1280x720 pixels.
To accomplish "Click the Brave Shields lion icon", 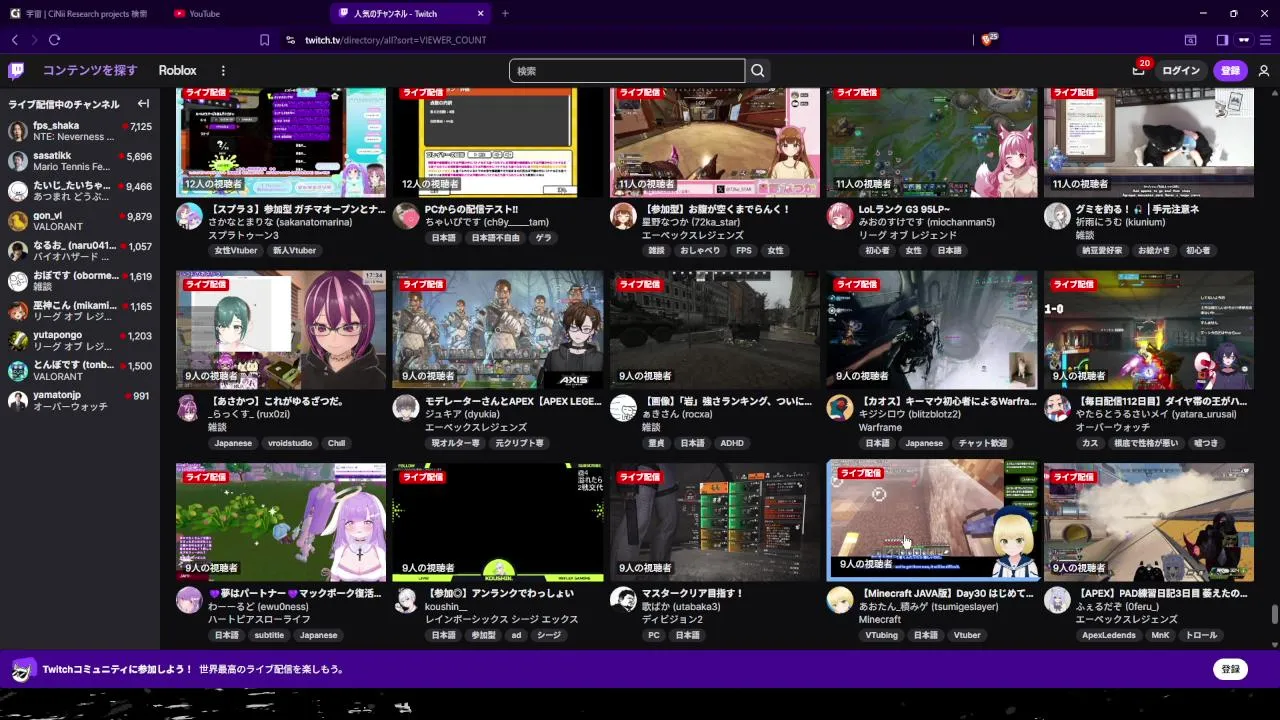I will tap(988, 39).
